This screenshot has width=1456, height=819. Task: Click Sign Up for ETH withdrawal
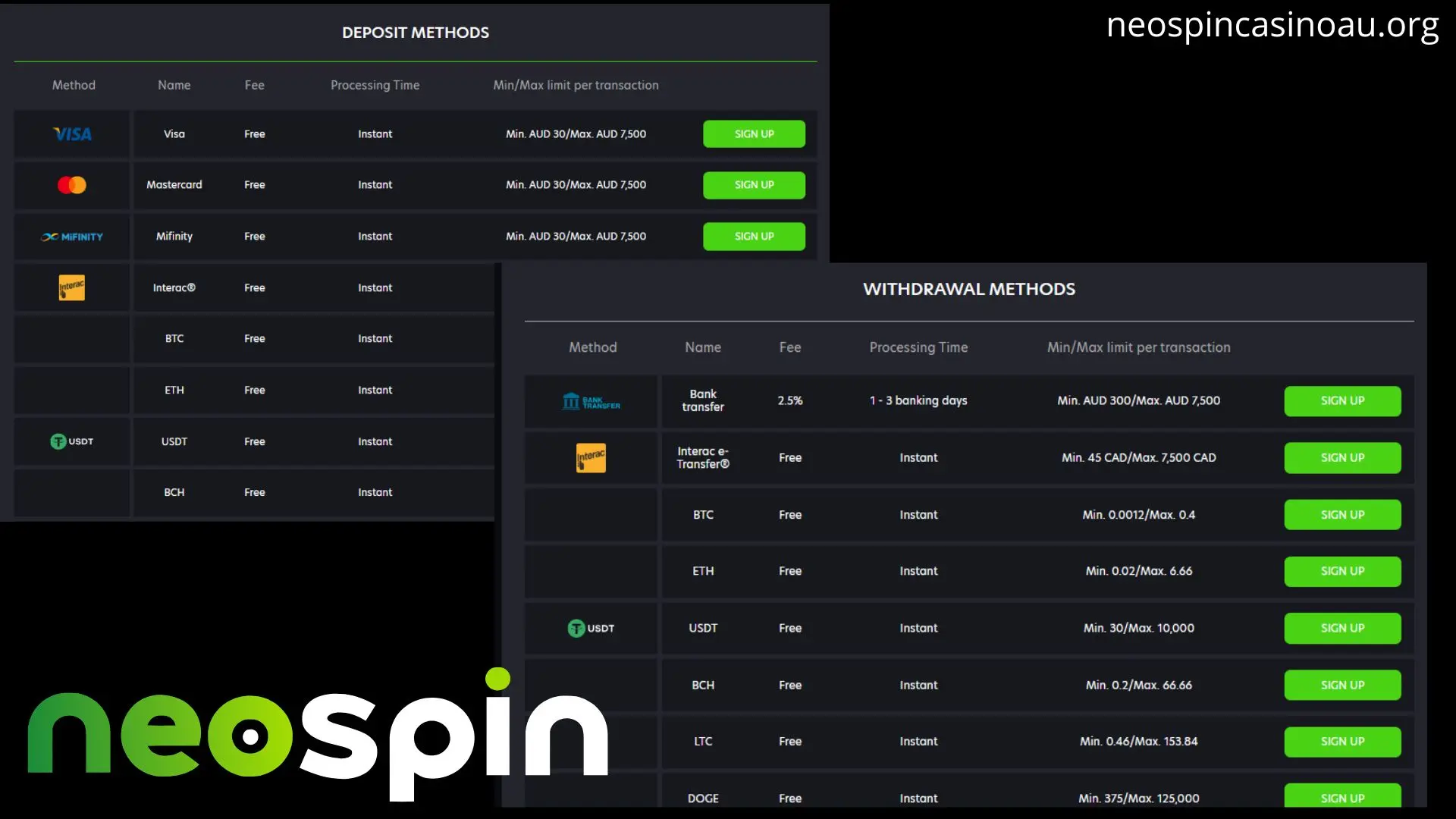[x=1342, y=572]
